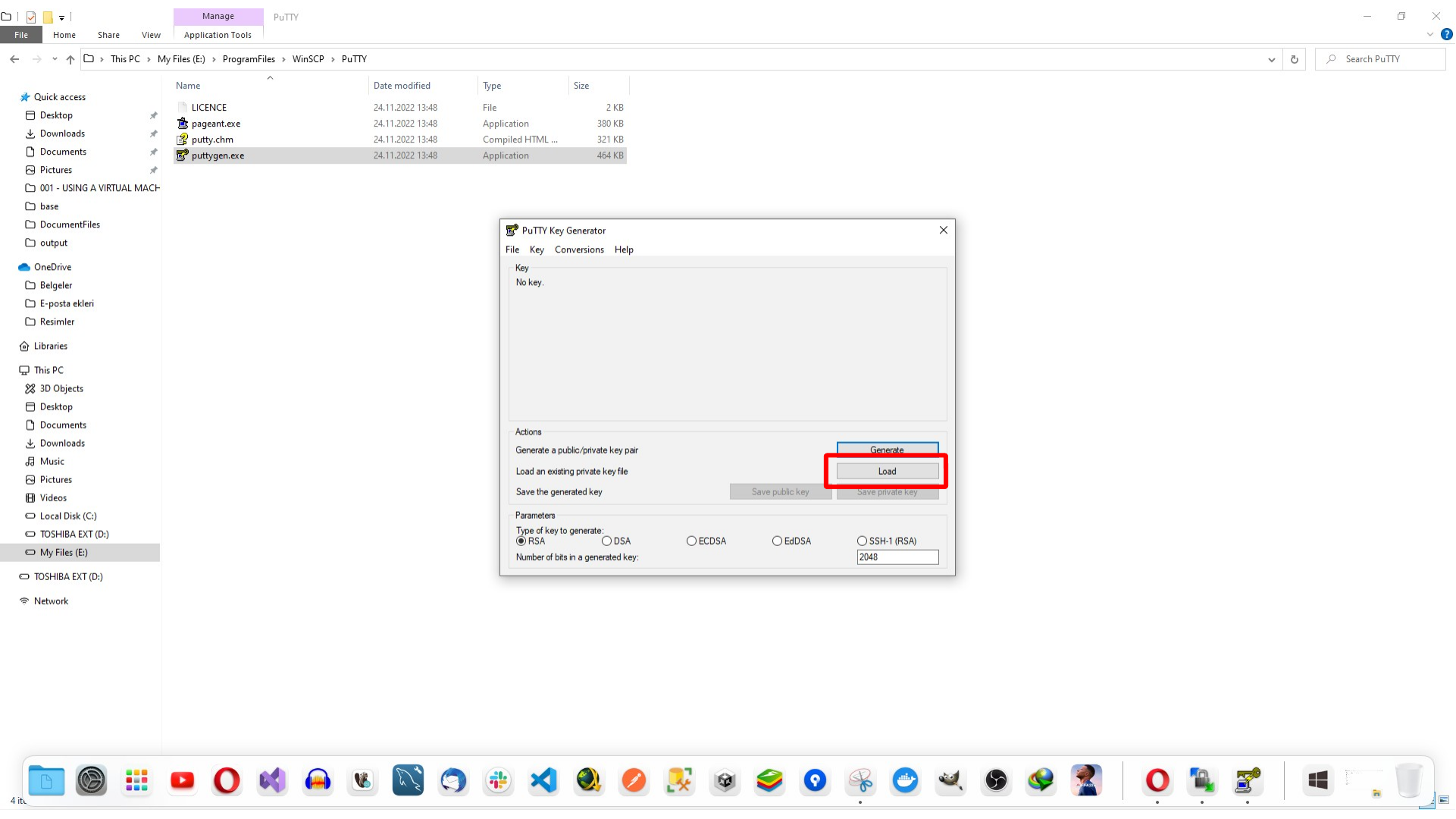1456x819 pixels.
Task: Open PuTTYgen Help menu
Action: [624, 249]
